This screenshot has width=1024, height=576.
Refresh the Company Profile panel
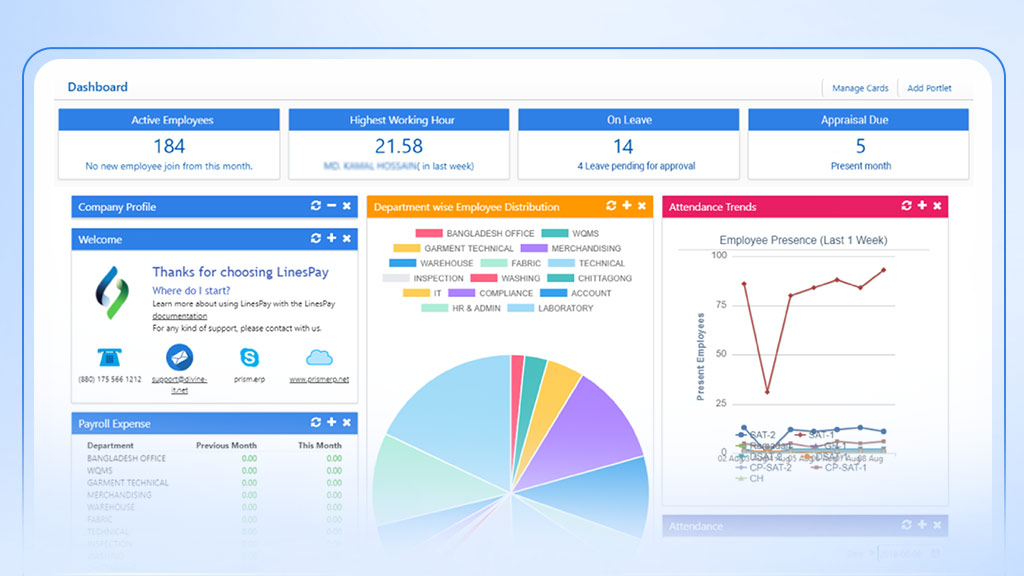click(x=317, y=206)
